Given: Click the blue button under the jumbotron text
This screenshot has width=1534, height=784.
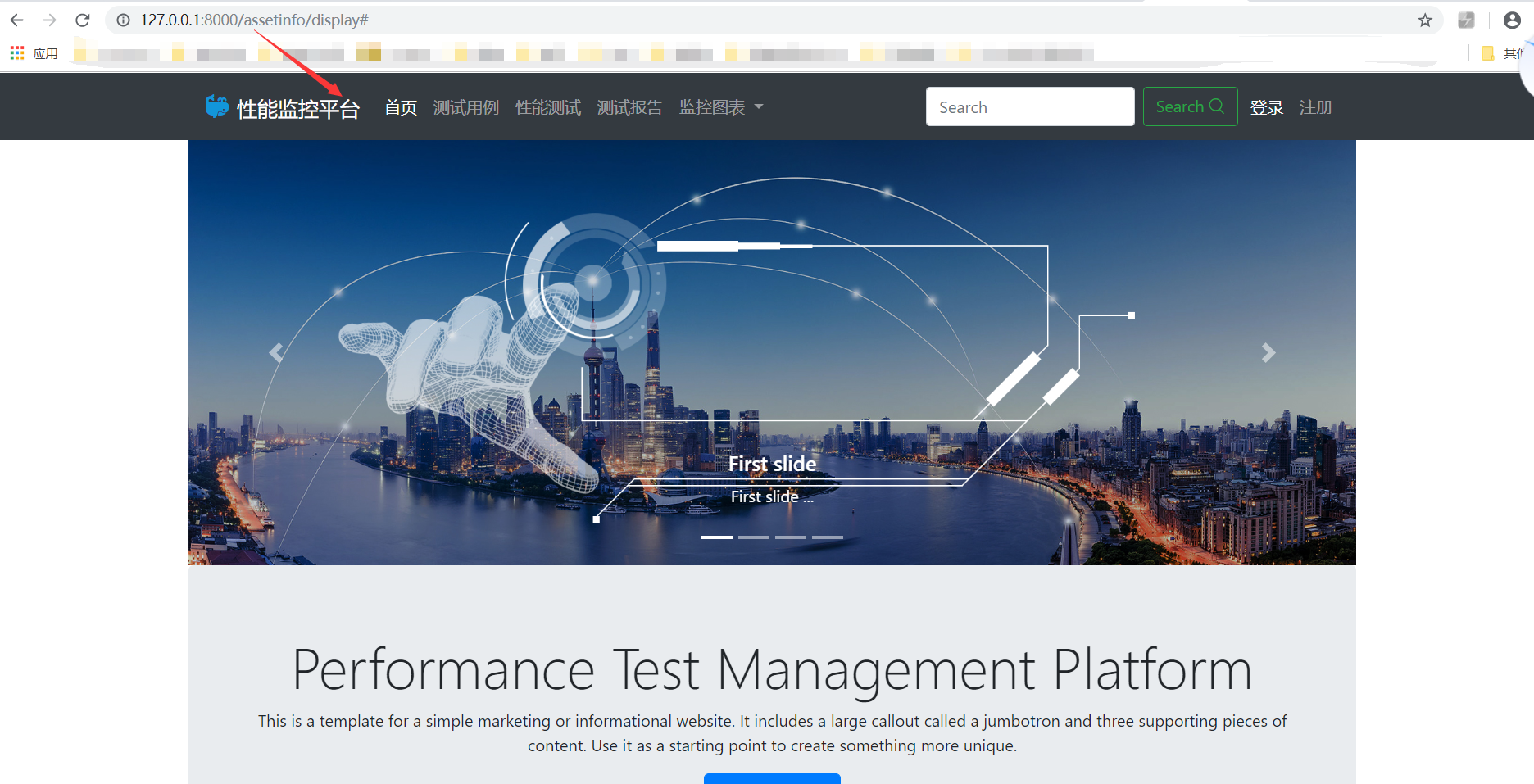Looking at the screenshot, I should pyautogui.click(x=772, y=779).
